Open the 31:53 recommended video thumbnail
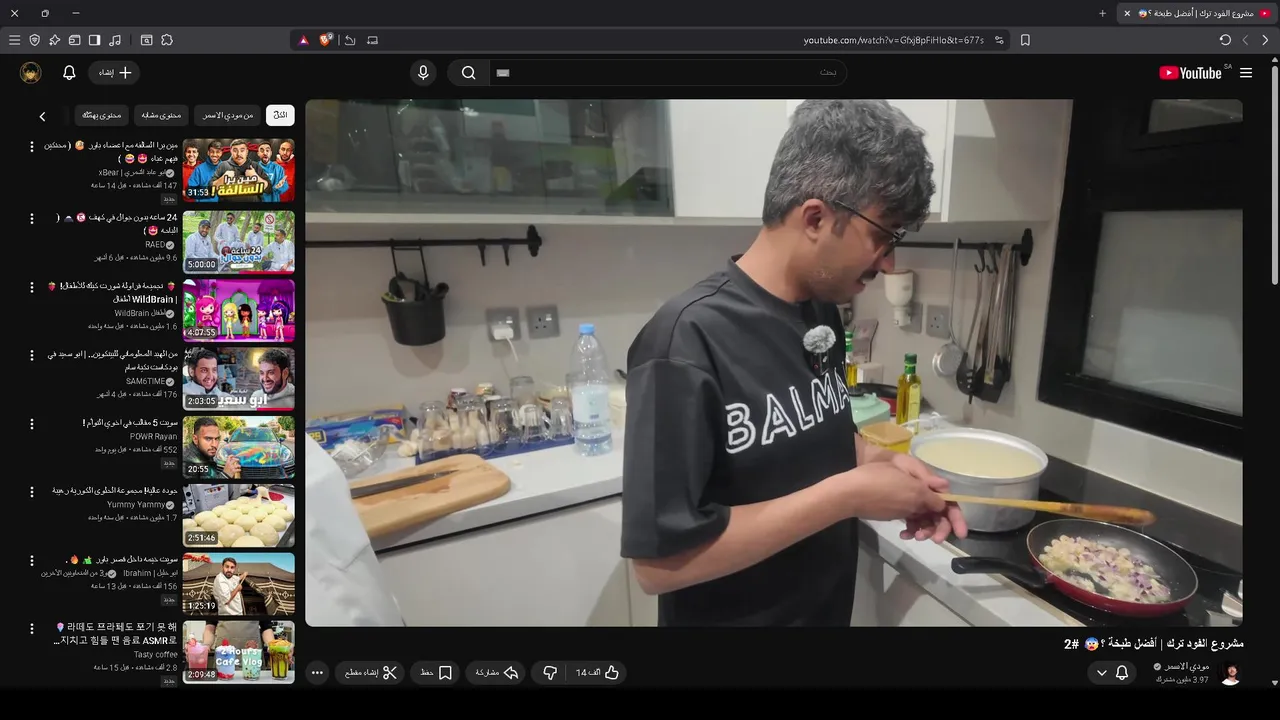 point(239,170)
